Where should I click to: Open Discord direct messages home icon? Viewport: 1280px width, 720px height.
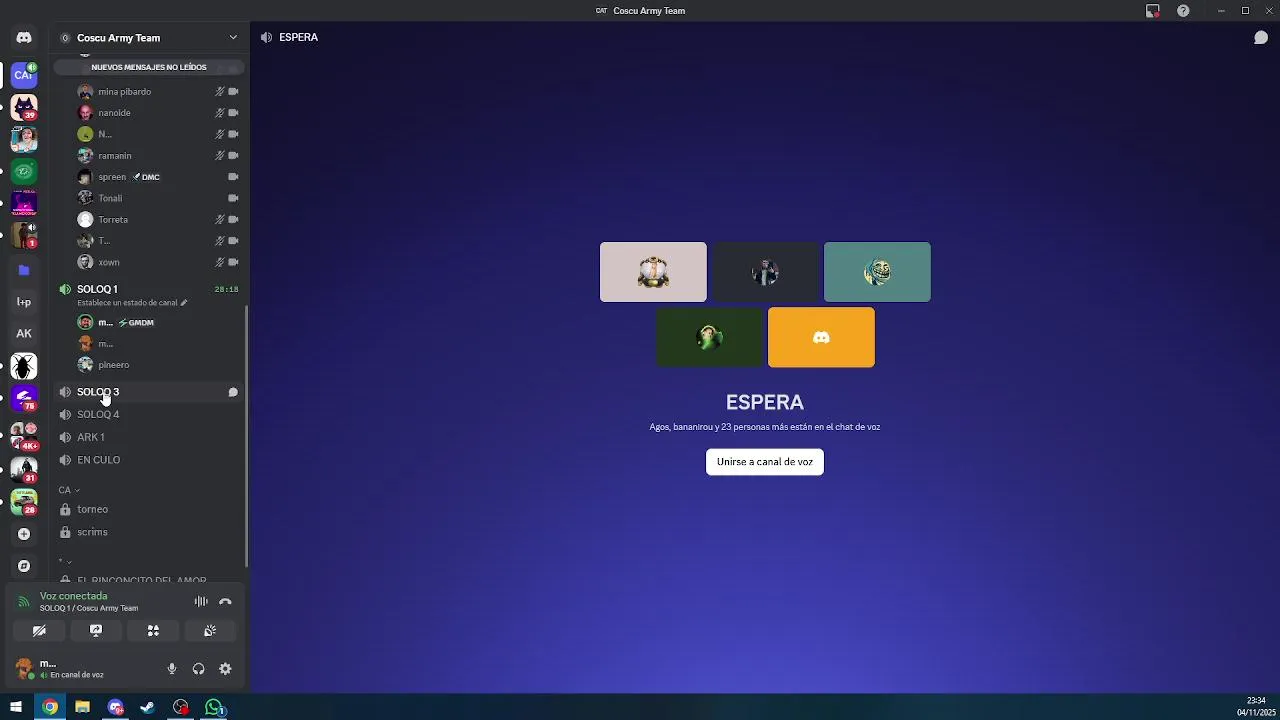click(24, 38)
